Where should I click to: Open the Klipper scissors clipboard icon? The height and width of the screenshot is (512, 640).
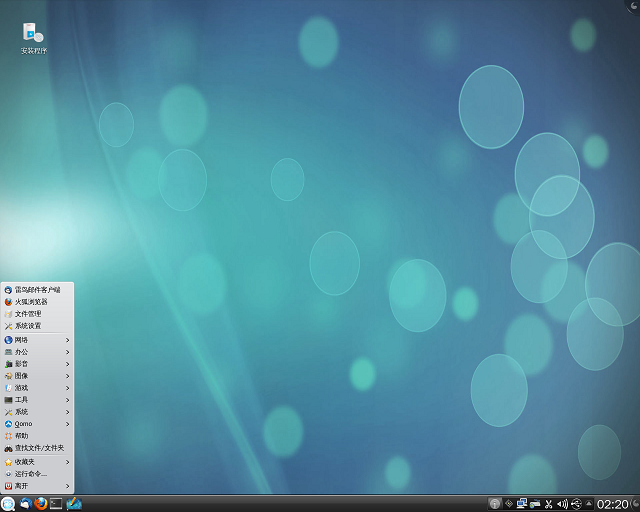(549, 504)
